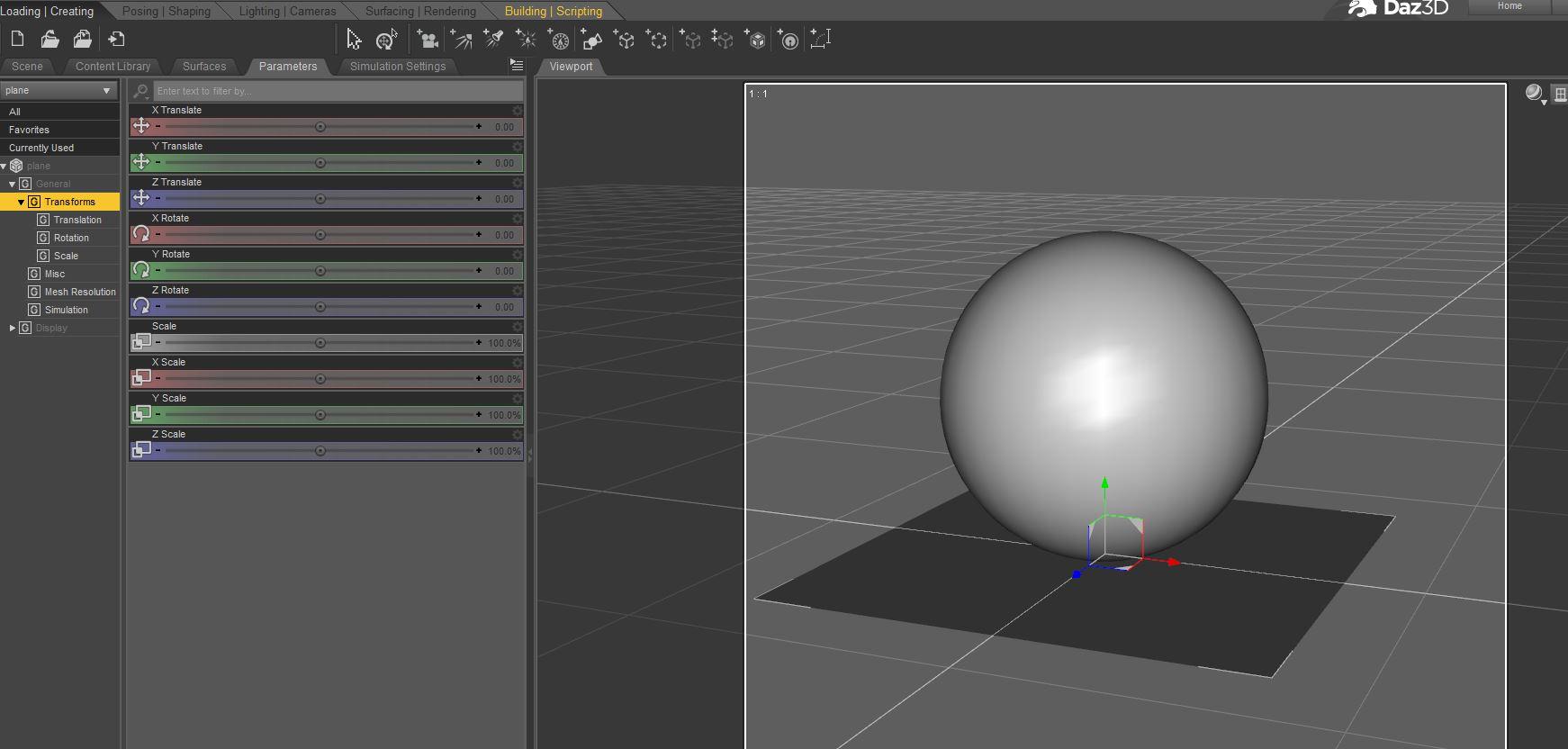Select the Translation group in tree
The height and width of the screenshot is (749, 1568).
point(77,220)
